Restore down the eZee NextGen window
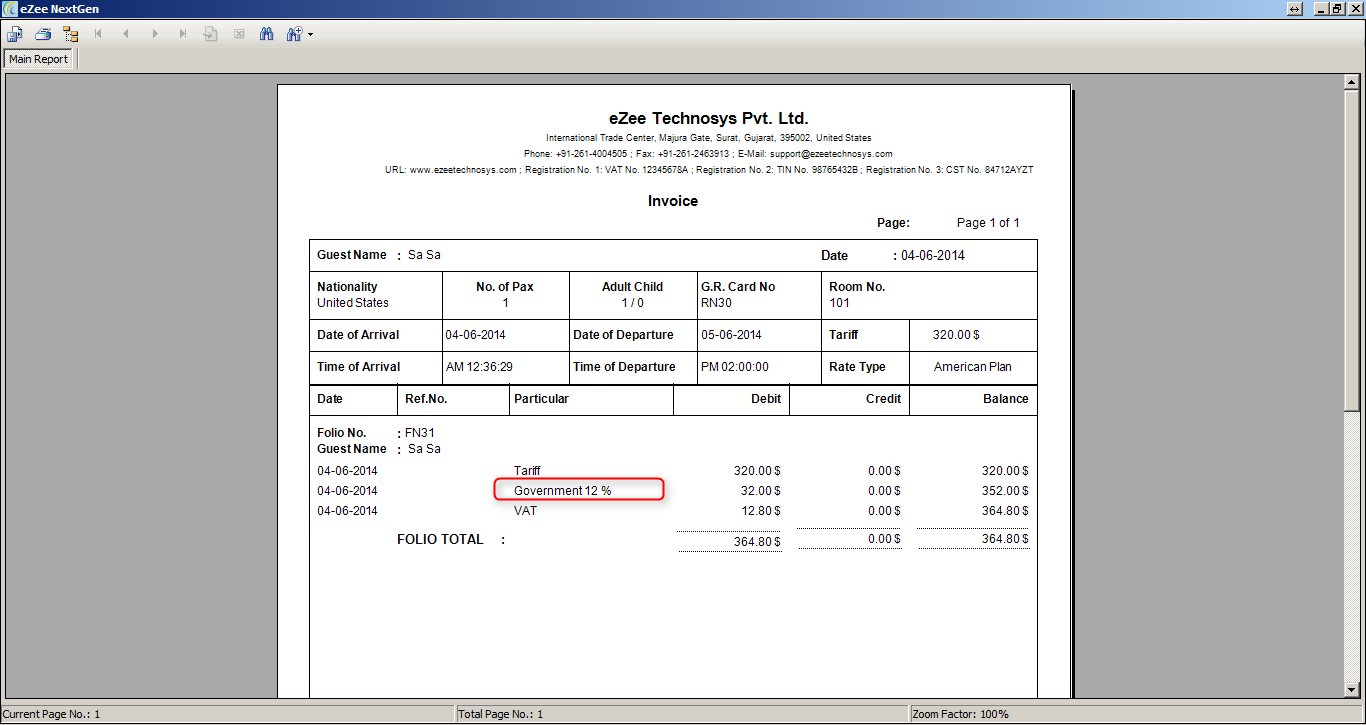Screen dimensions: 1366x725 coord(1337,8)
